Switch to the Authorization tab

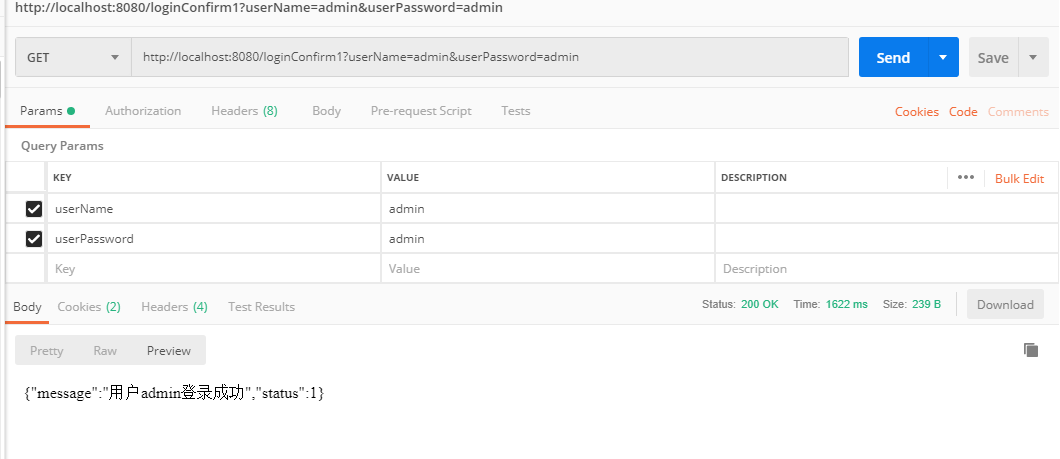[143, 111]
